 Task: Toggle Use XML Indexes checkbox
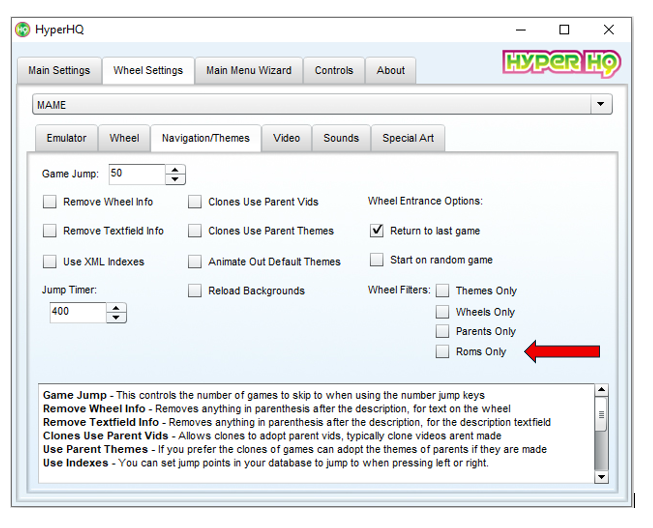(50, 262)
